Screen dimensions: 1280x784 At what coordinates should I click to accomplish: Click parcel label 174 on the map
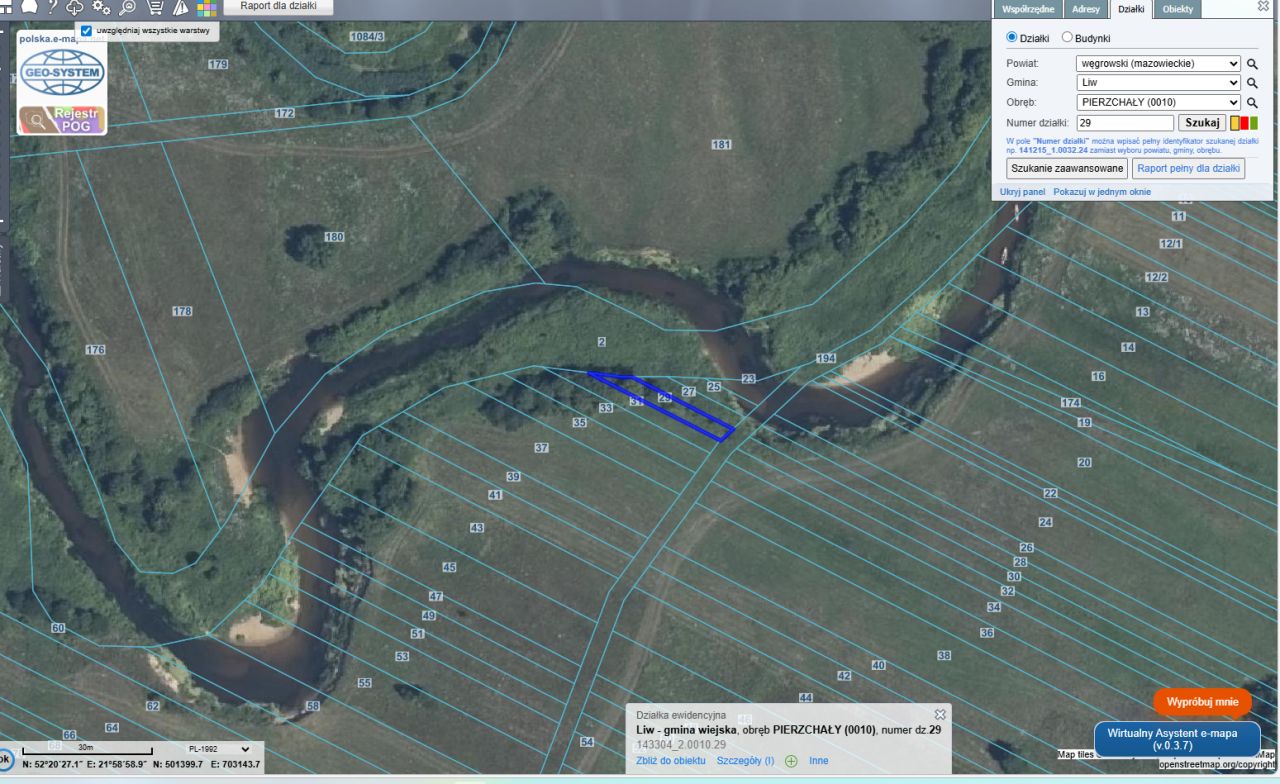tap(1071, 403)
